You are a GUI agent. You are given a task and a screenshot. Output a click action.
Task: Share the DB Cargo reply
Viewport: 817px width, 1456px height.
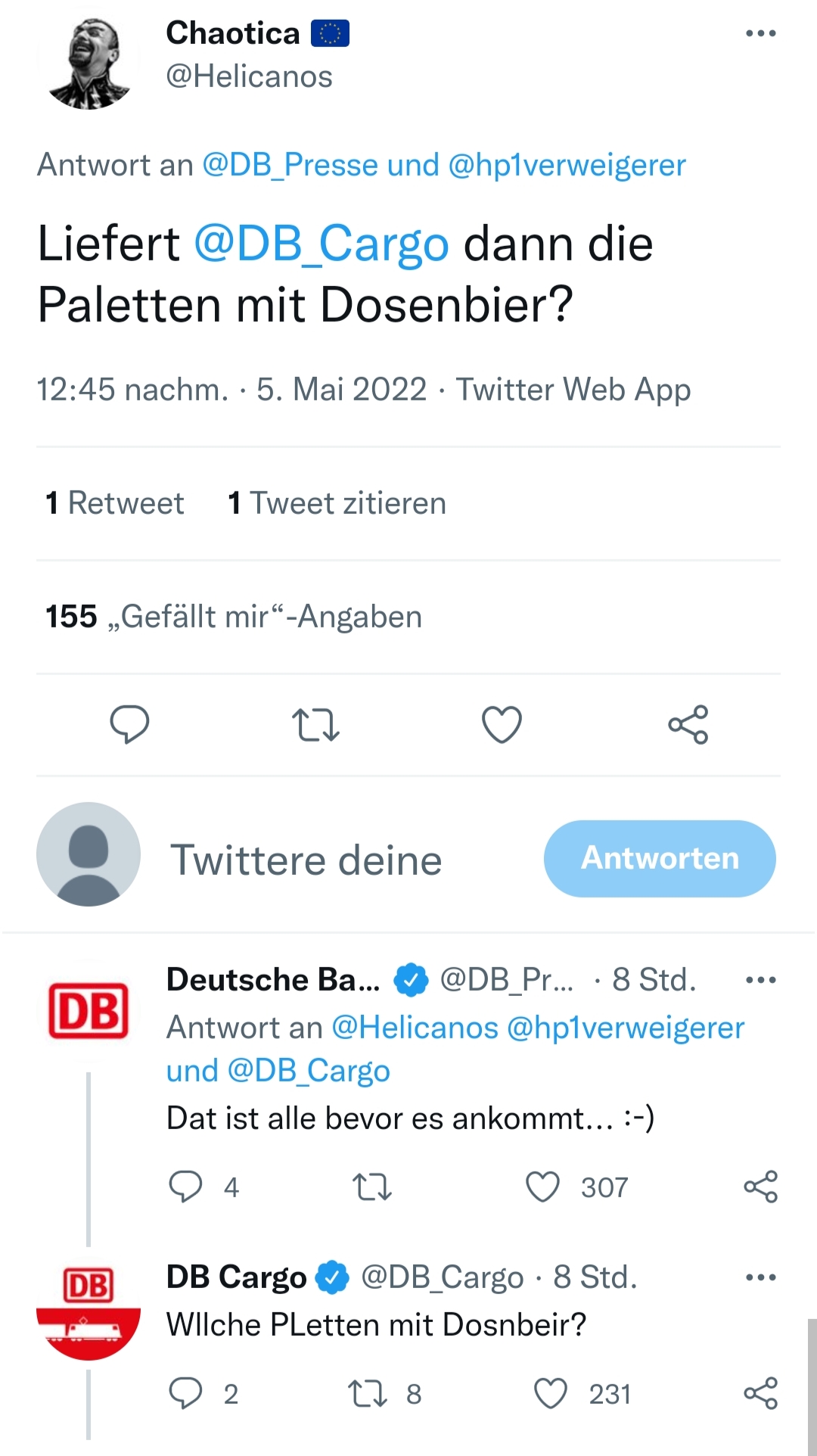[x=760, y=1393]
